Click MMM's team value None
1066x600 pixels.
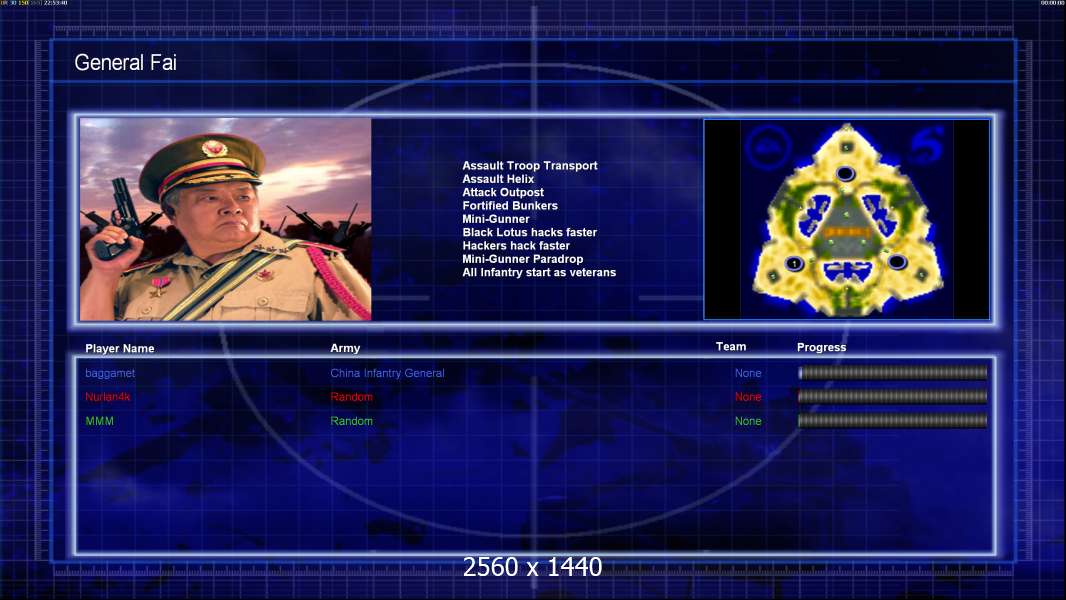click(x=748, y=421)
